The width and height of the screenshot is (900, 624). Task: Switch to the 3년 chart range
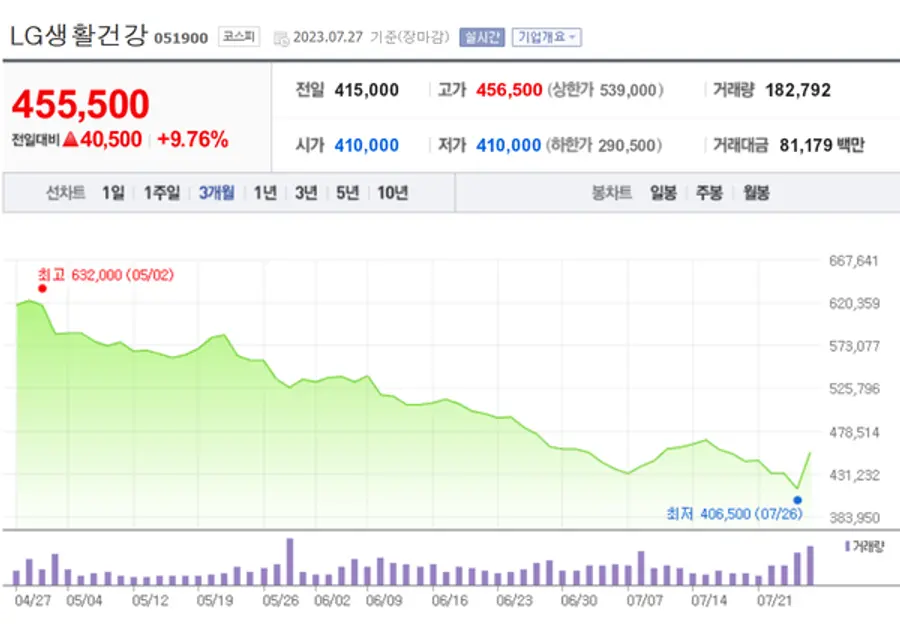306,193
